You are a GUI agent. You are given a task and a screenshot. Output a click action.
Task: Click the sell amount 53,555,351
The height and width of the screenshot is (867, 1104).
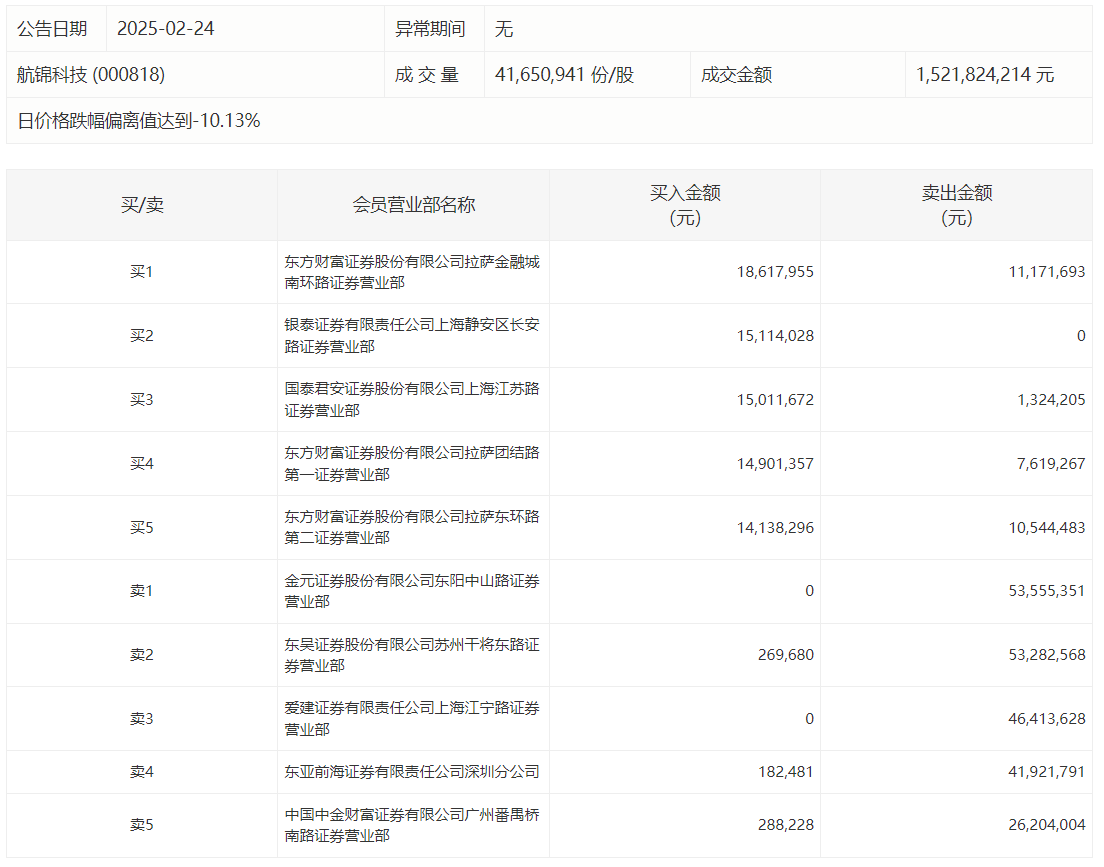point(1046,591)
